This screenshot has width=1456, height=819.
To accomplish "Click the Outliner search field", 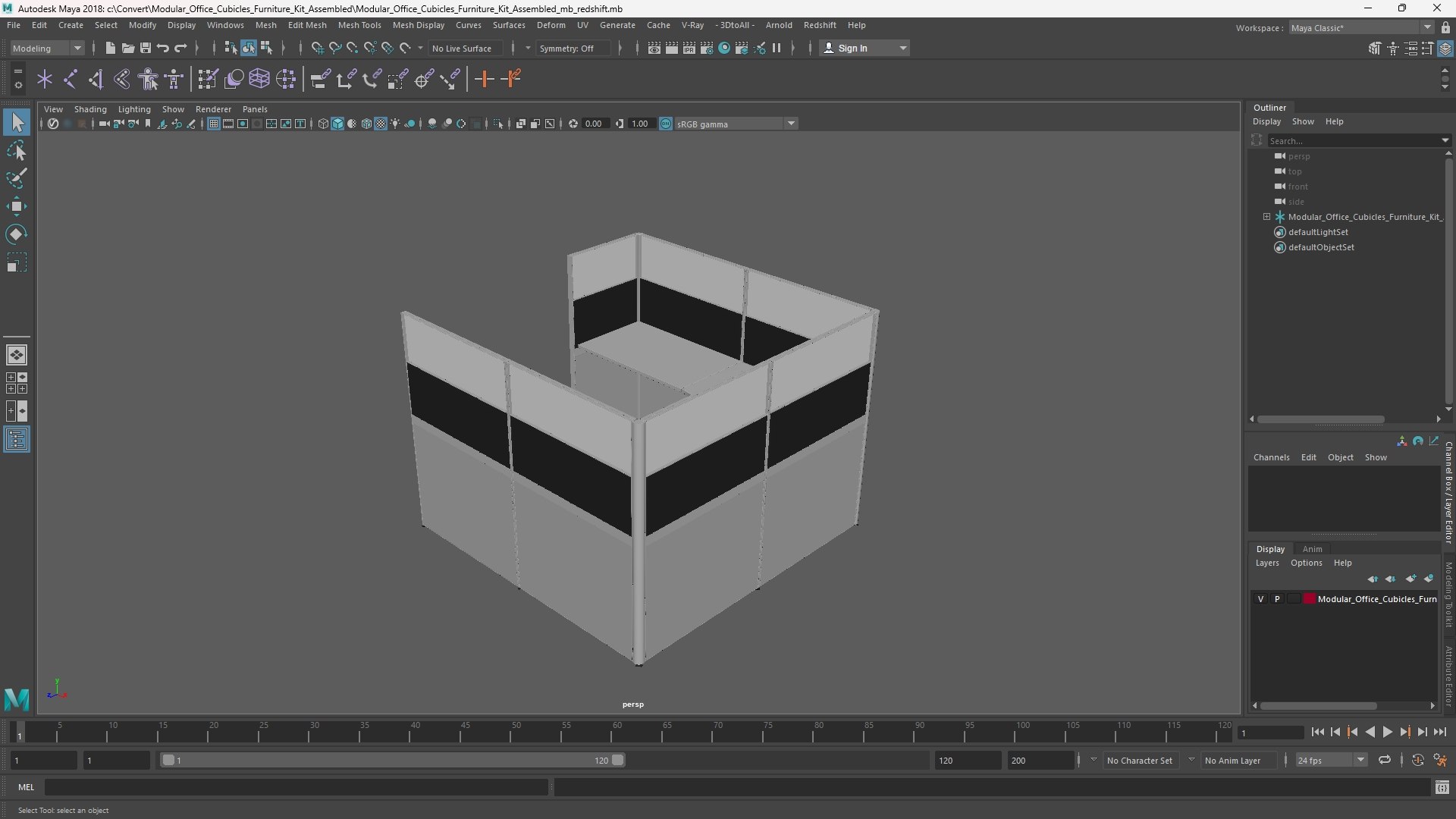I will (1355, 140).
